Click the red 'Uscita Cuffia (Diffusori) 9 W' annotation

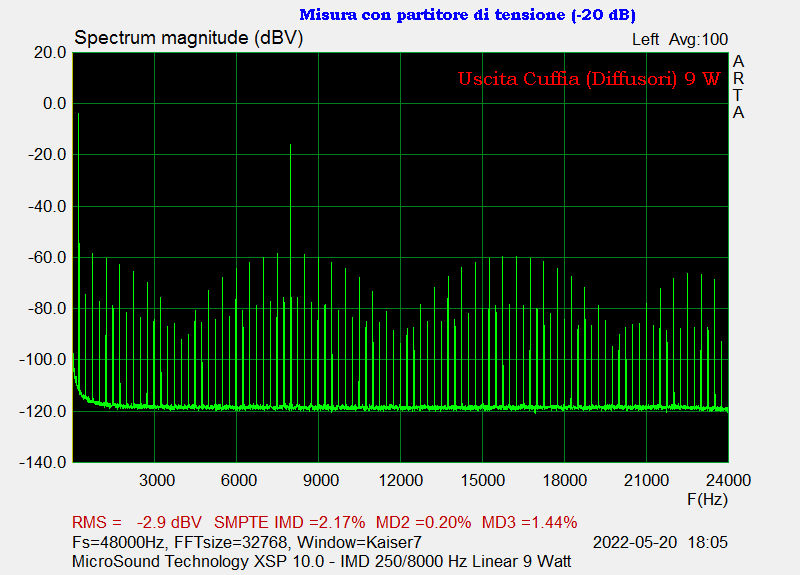[x=589, y=79]
